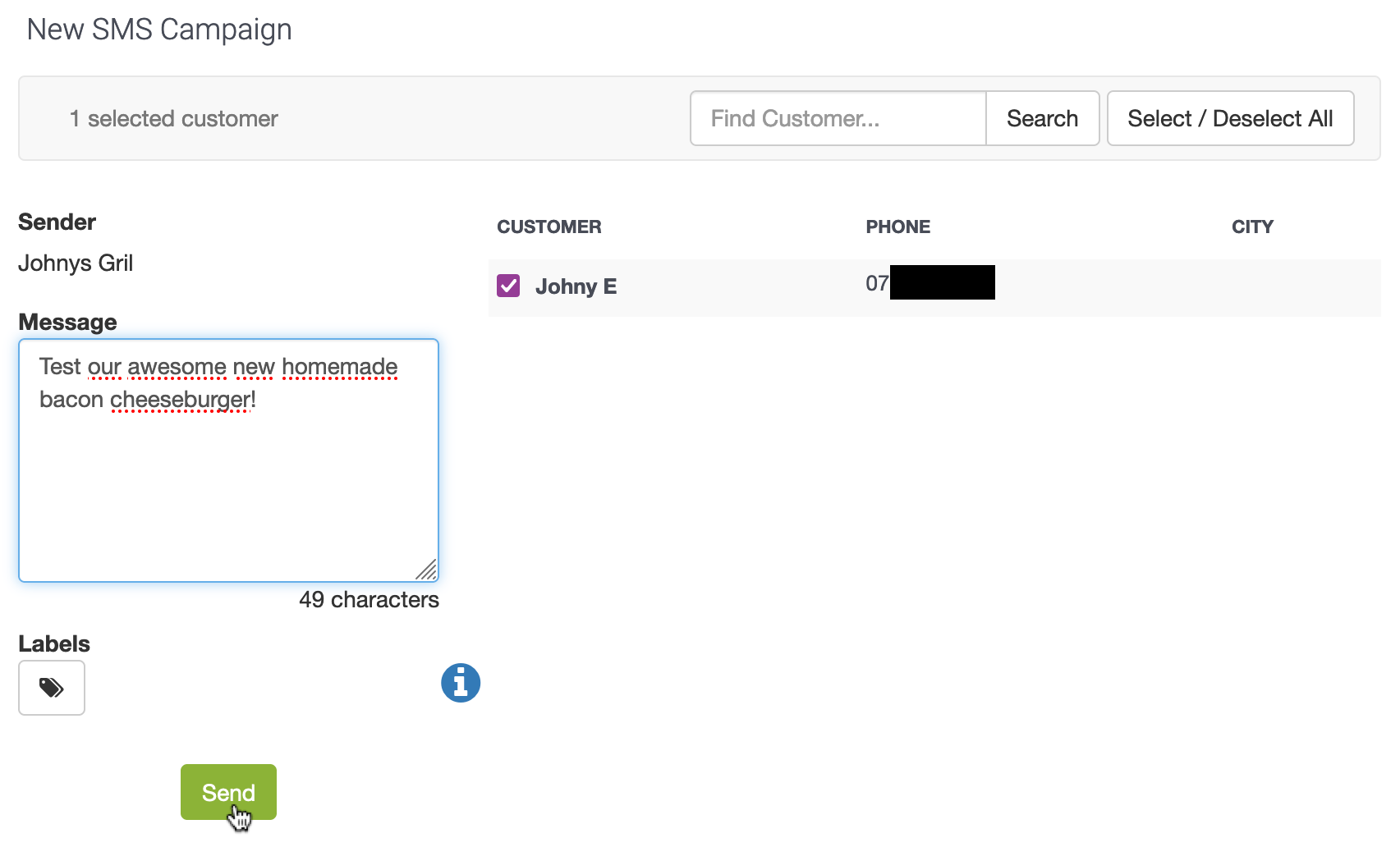Screen dimensions: 1400x847
Task: Click the PHONE column header
Action: (897, 227)
